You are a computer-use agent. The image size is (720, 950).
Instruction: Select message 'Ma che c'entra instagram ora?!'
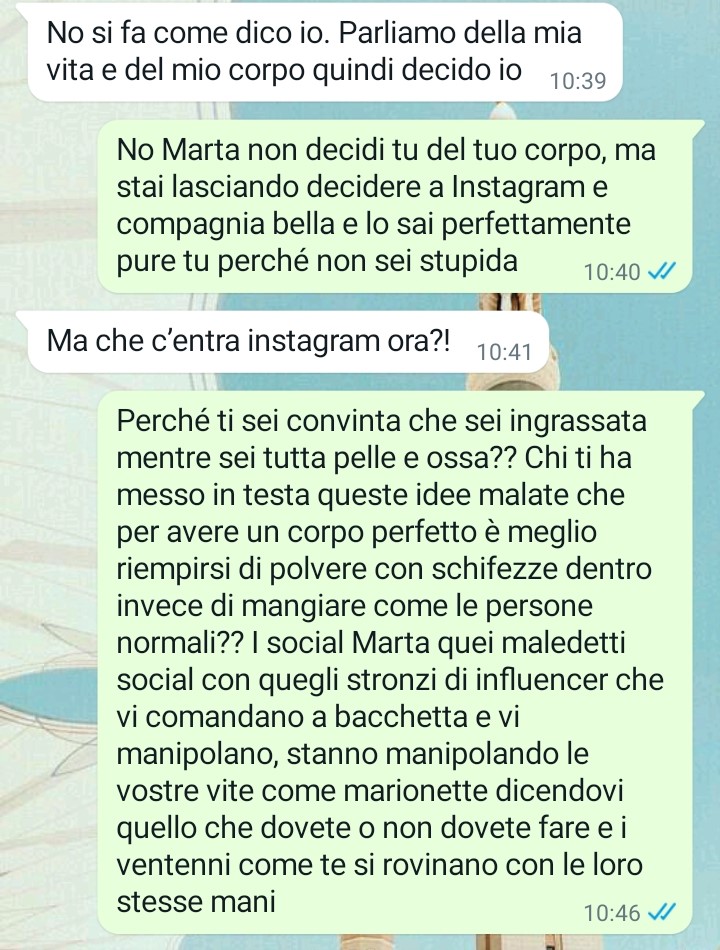tap(288, 341)
